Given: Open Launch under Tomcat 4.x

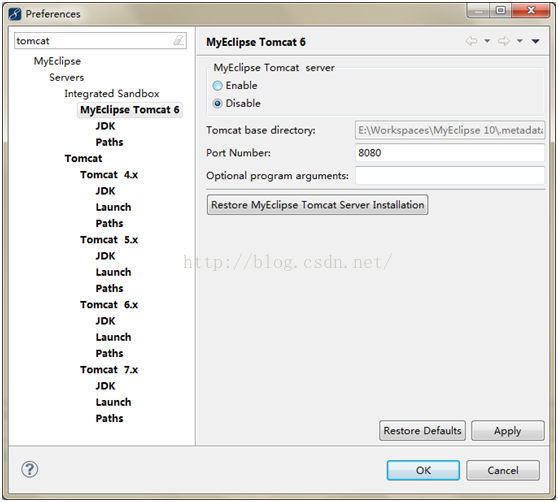Looking at the screenshot, I should (113, 207).
